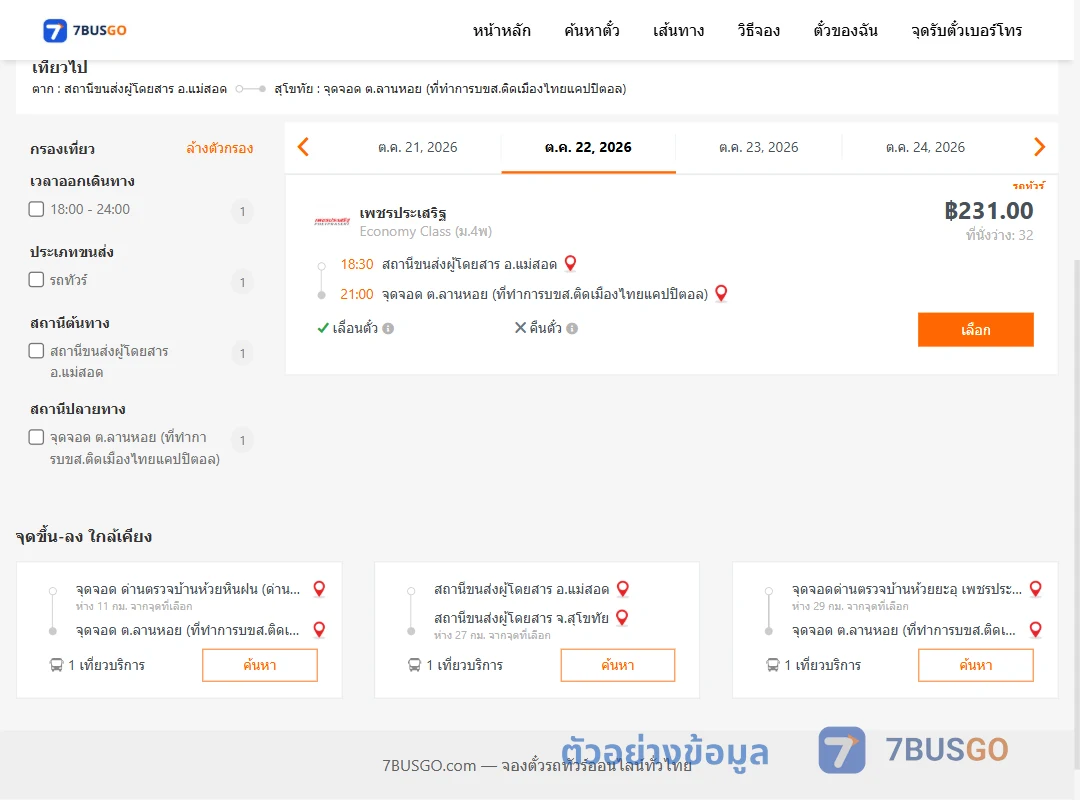Click the ห่าง 29 กม. จากจุดที่เลือก distance text

[850, 606]
